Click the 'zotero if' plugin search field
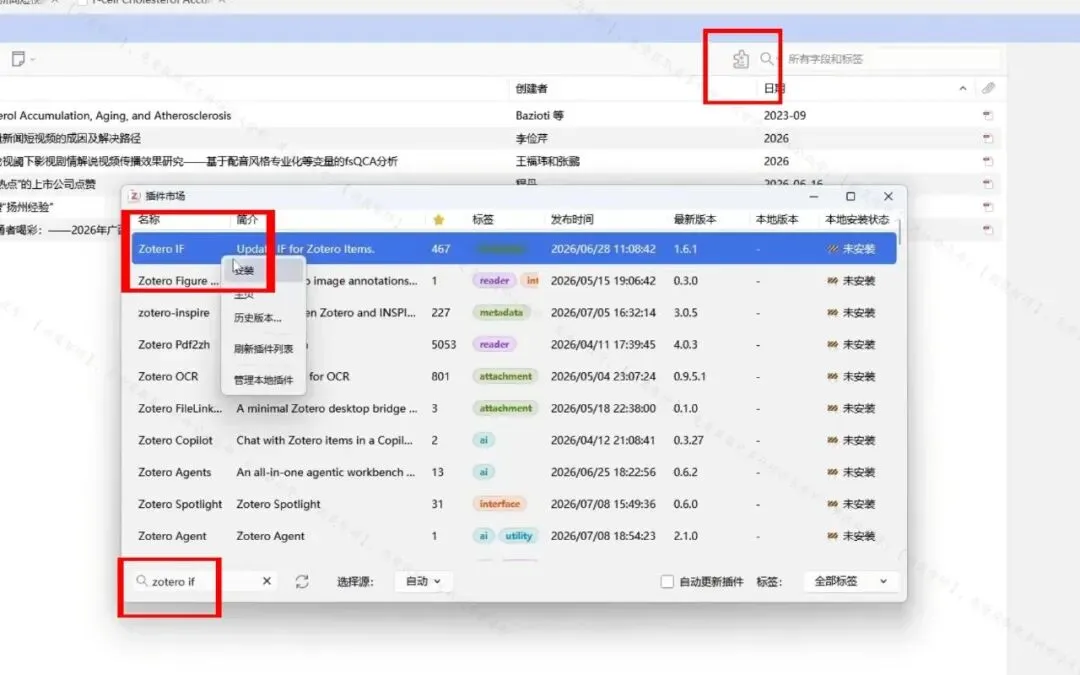This screenshot has width=1080, height=675. coord(205,581)
